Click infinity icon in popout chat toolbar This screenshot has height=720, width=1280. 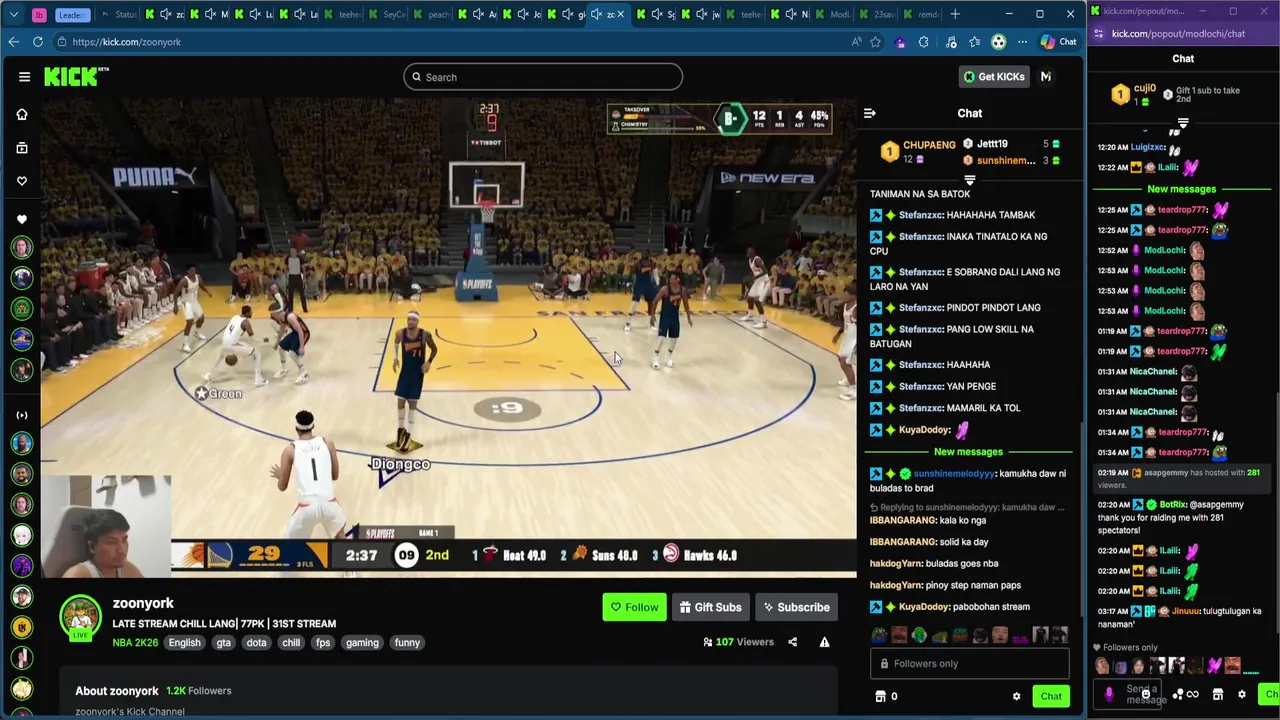click(1192, 695)
